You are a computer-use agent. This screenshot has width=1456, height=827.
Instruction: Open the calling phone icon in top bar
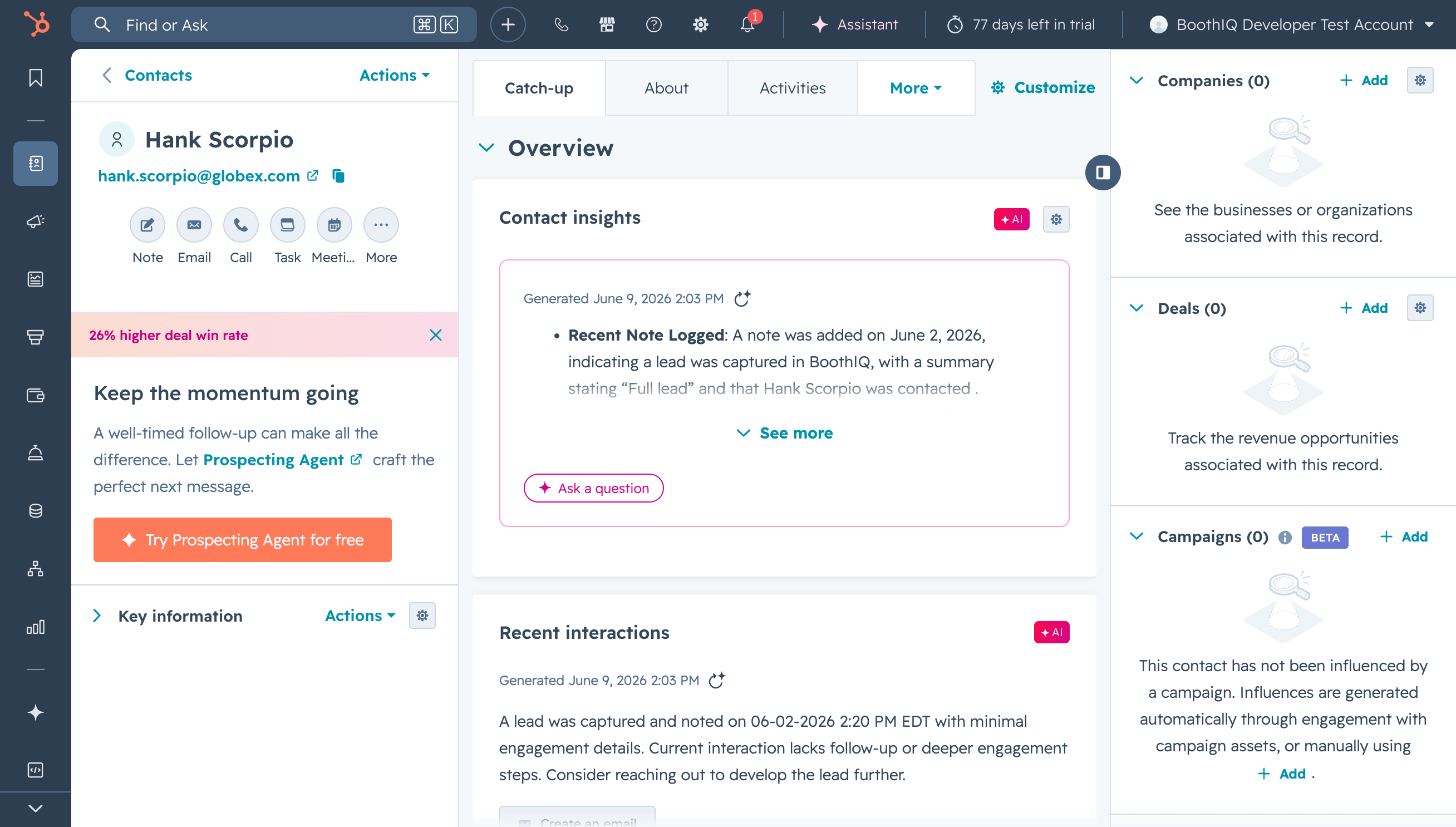(x=561, y=24)
